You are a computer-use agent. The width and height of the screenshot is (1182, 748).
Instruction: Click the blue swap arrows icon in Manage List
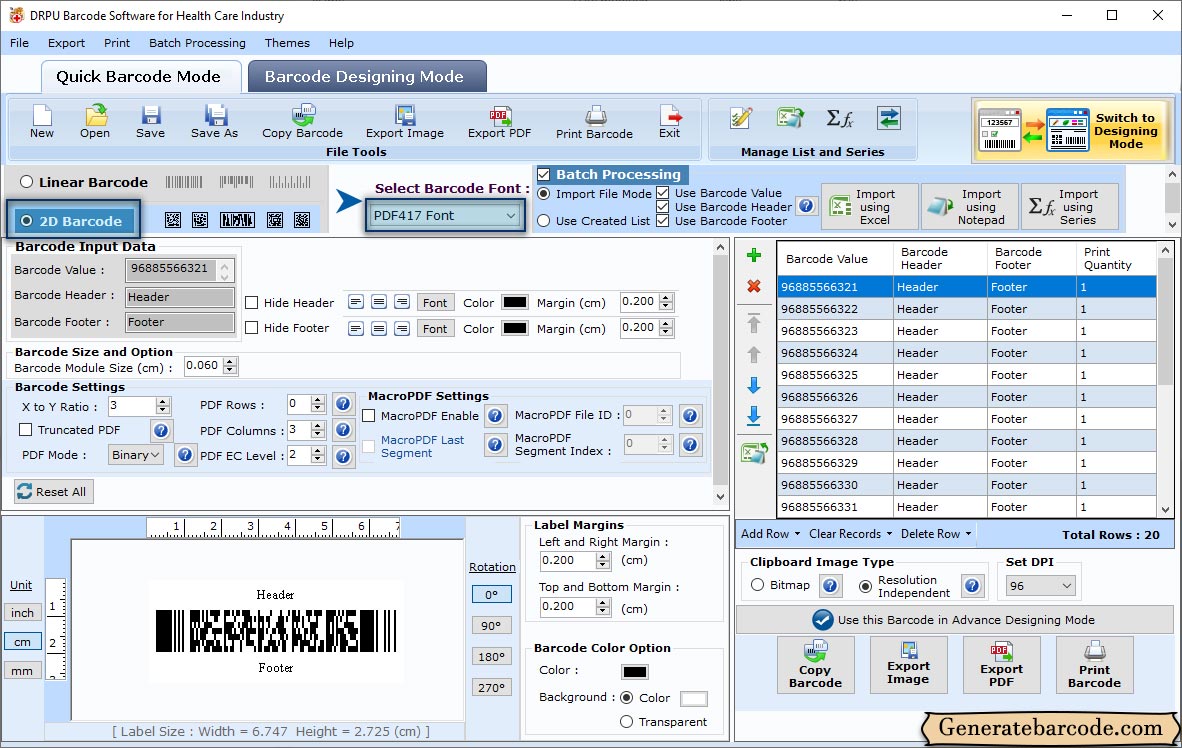click(889, 118)
